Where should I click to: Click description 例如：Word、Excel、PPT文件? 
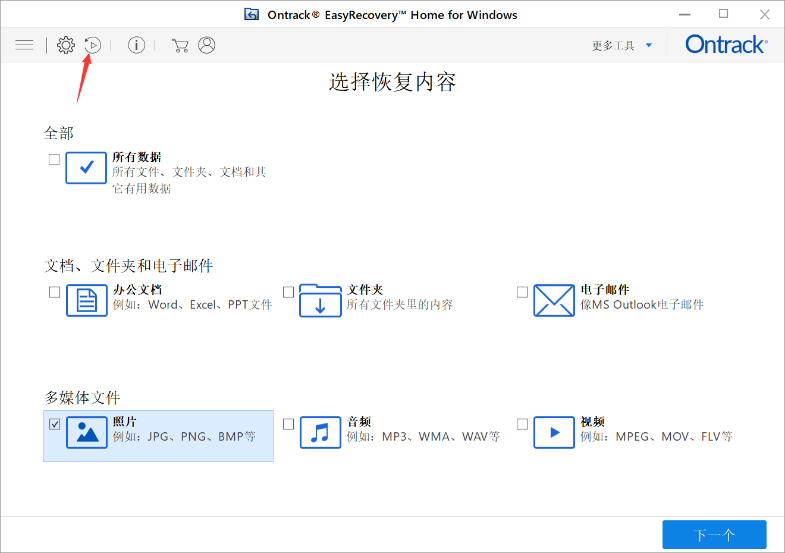pos(192,305)
